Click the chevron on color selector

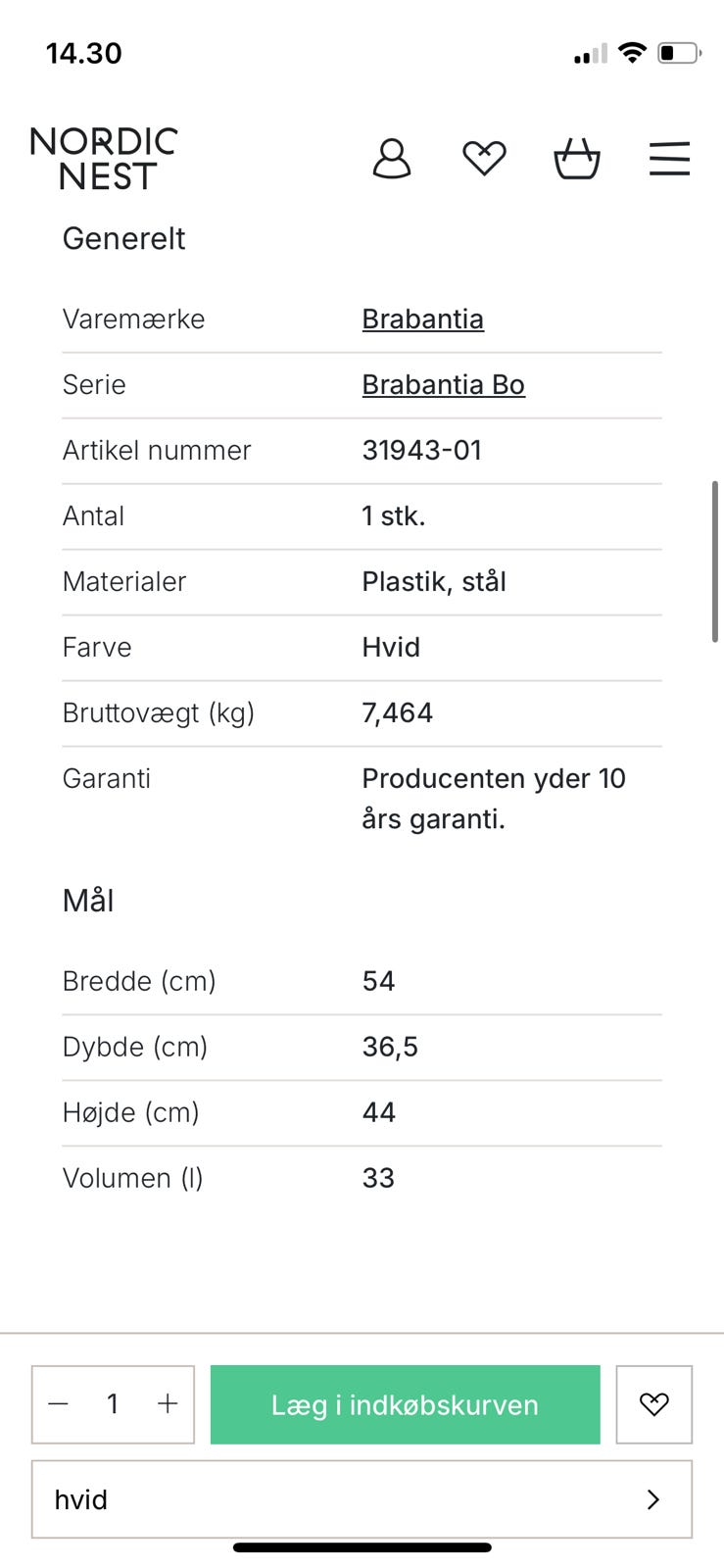pyautogui.click(x=653, y=1499)
